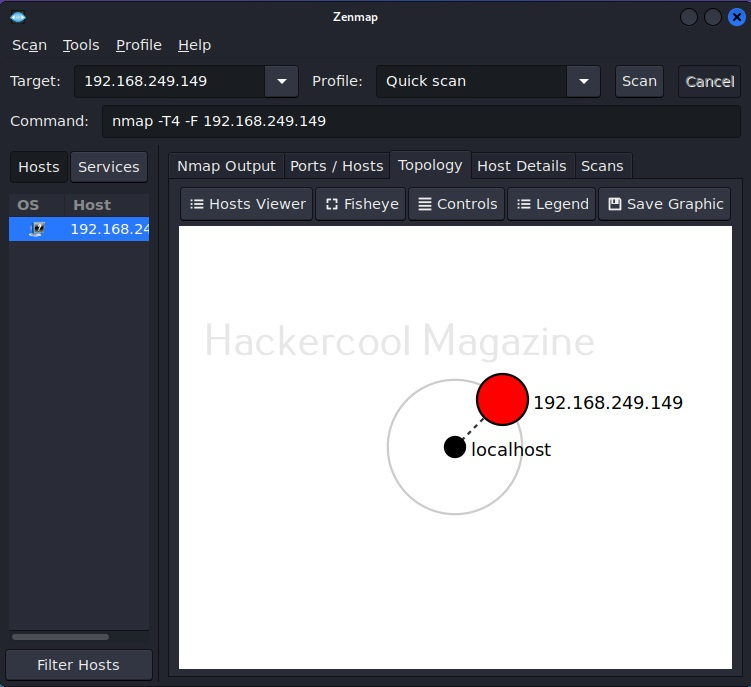Switch to the Nmap Output tab
Screen dimensions: 751x687
tap(227, 166)
